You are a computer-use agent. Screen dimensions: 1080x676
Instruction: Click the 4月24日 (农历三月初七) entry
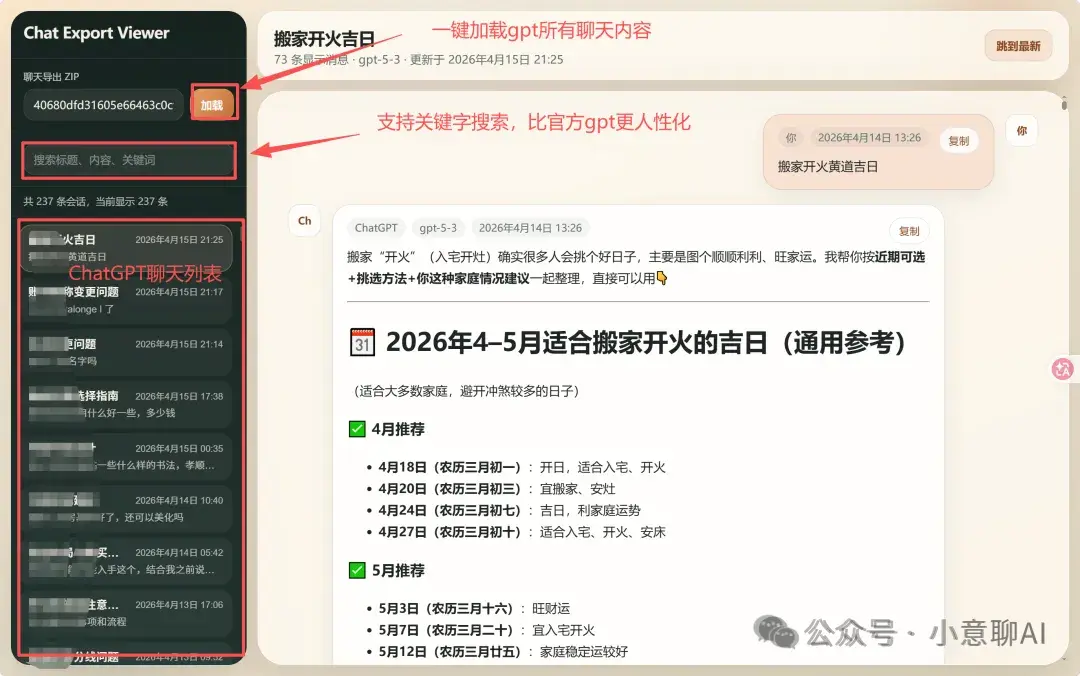pyautogui.click(x=509, y=510)
